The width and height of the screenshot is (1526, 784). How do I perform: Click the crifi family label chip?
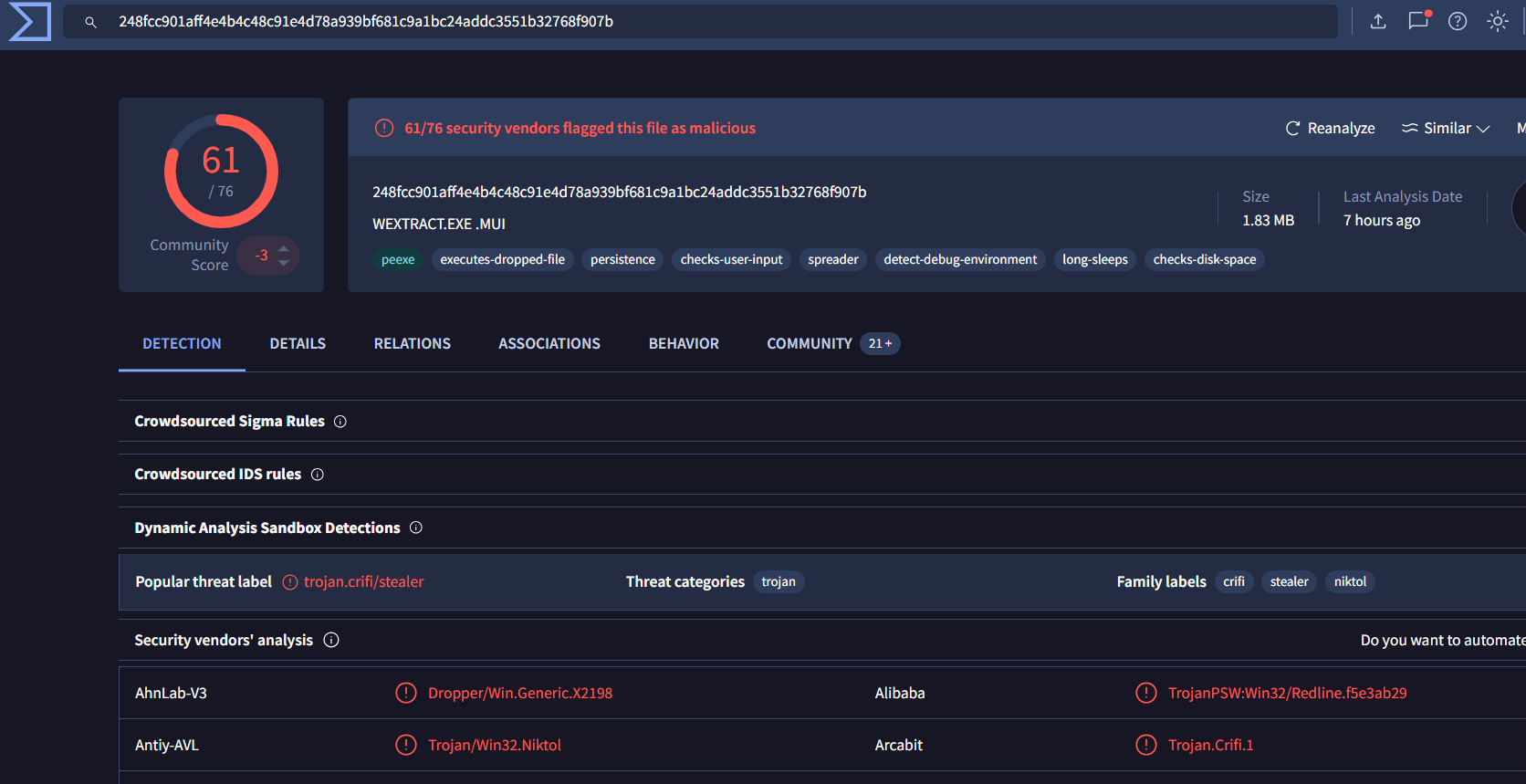coord(1234,582)
